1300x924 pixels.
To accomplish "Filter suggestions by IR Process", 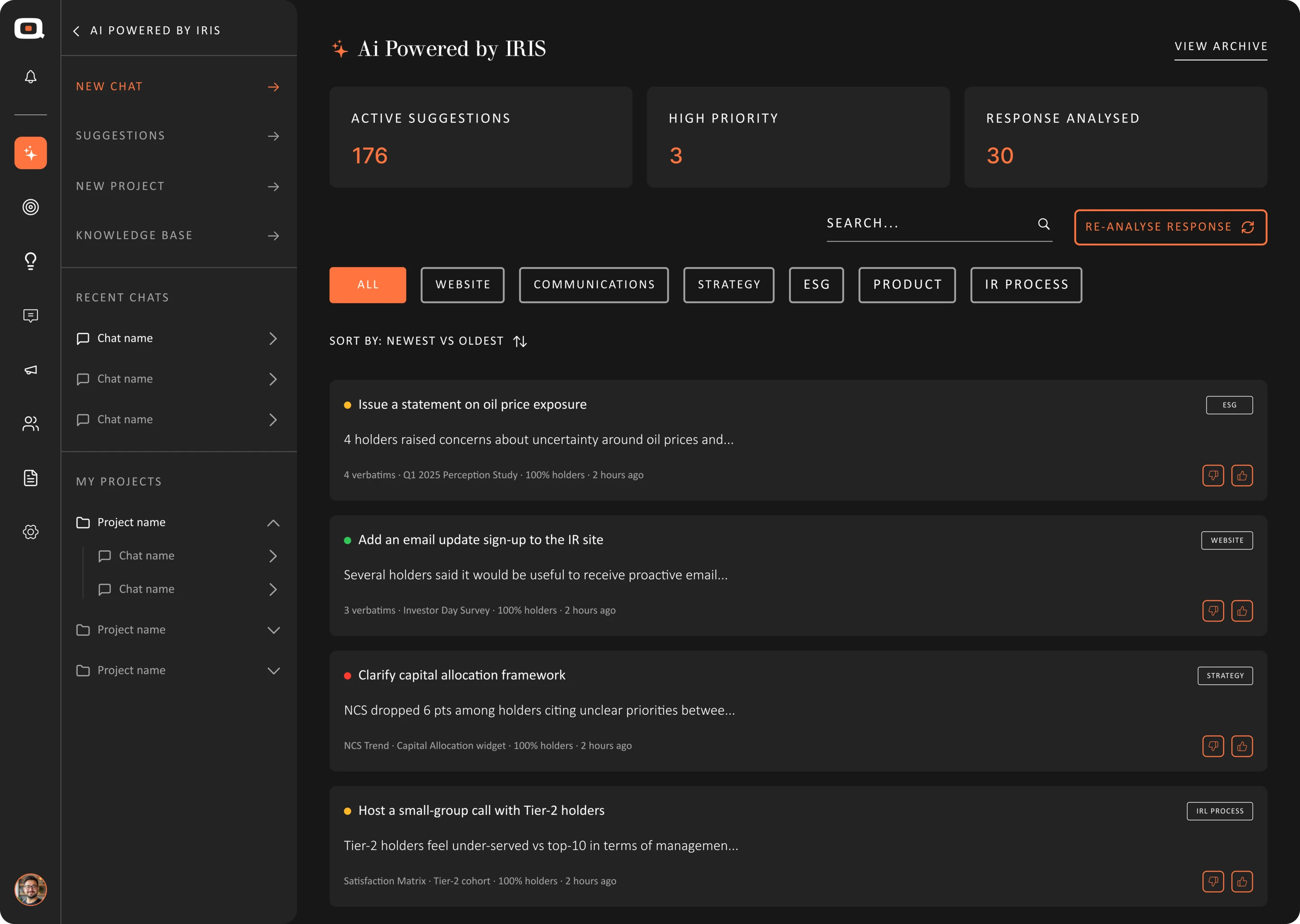I will pyautogui.click(x=1026, y=285).
